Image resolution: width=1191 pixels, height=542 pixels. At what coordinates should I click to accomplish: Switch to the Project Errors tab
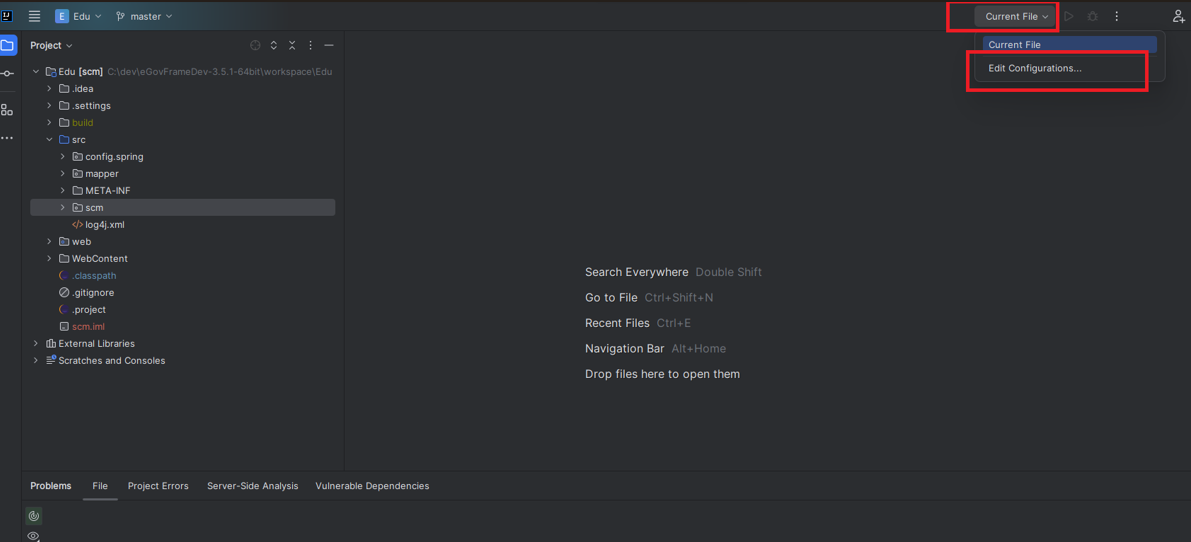point(158,486)
